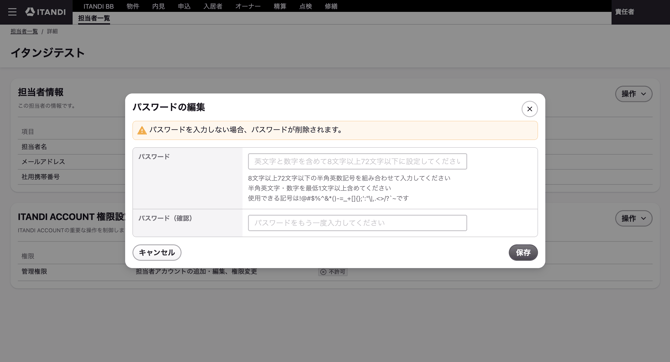Click the orange warning triangle icon
The height and width of the screenshot is (362, 670).
click(x=142, y=130)
